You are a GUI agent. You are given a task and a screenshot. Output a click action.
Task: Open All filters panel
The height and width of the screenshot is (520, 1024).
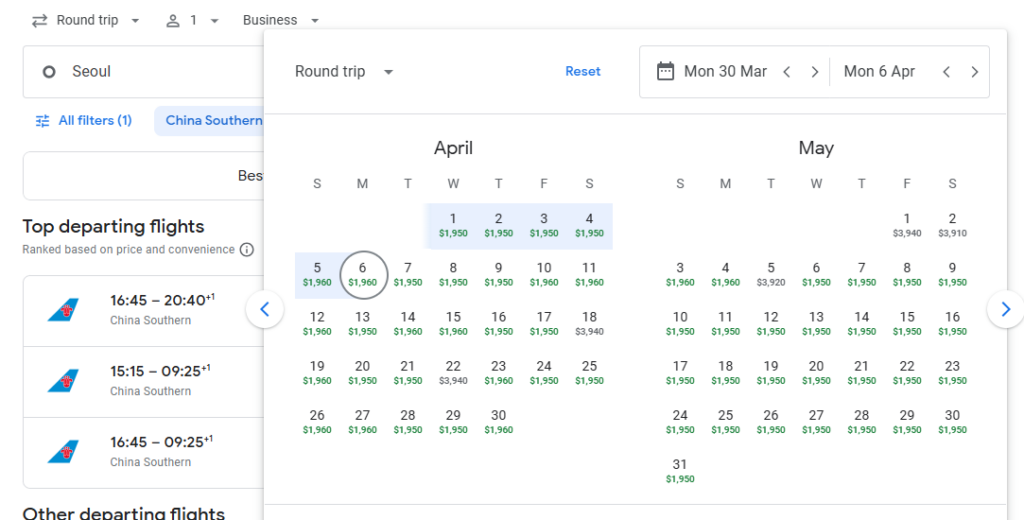(x=84, y=121)
